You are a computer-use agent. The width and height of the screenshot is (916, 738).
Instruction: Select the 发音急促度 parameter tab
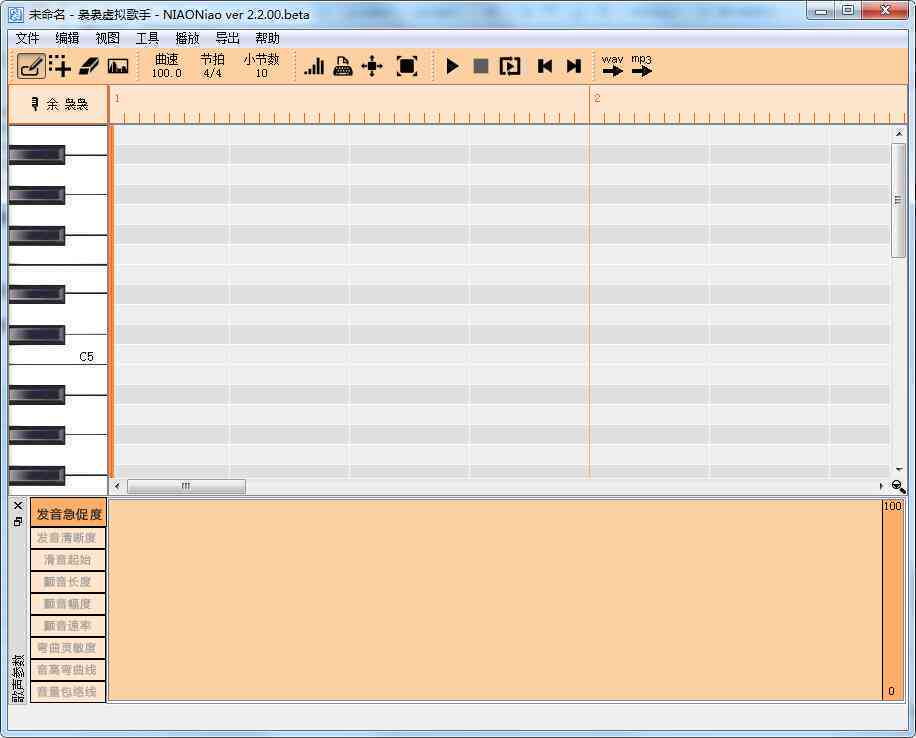click(x=68, y=514)
